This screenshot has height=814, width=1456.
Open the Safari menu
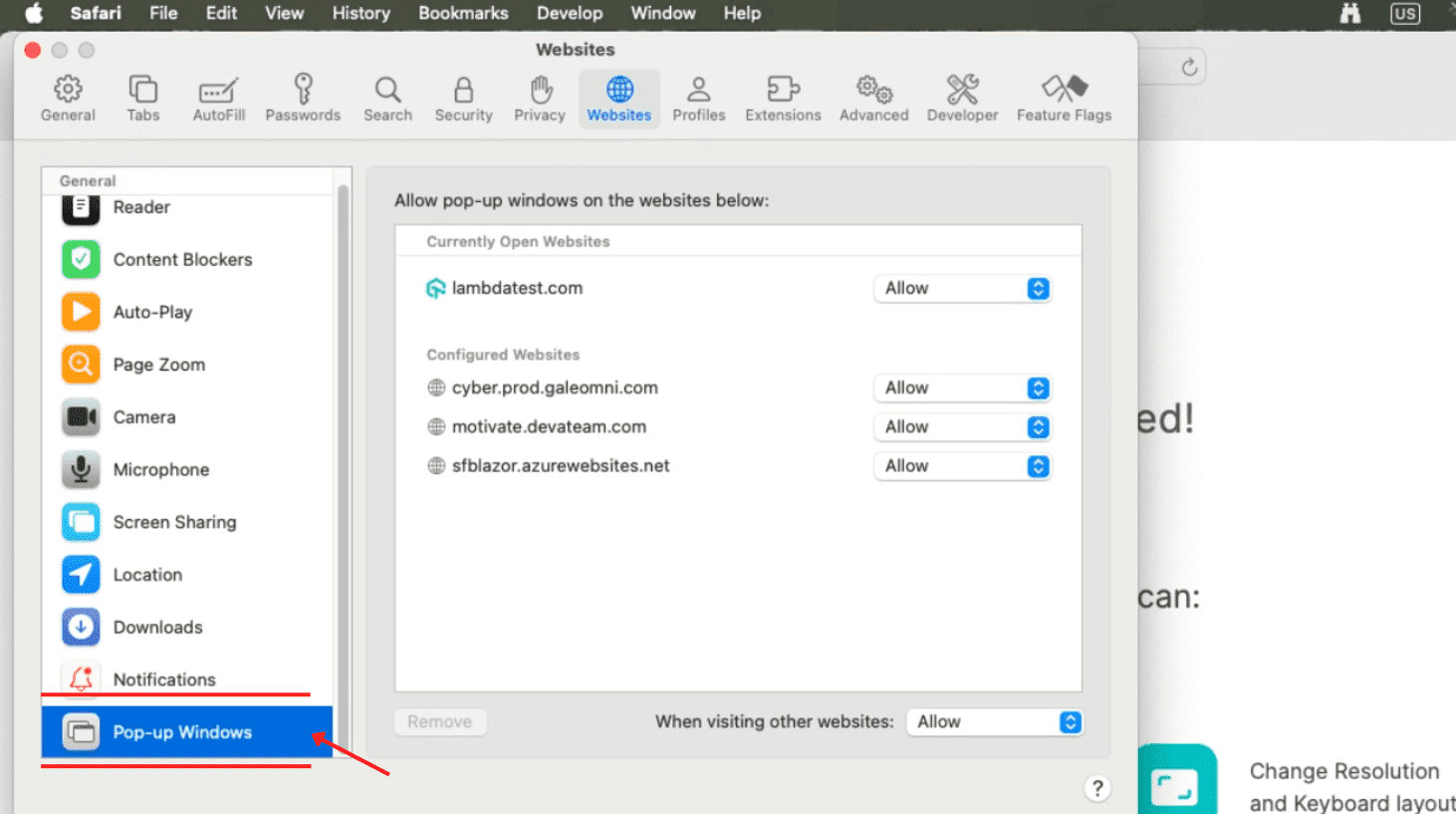(x=96, y=14)
